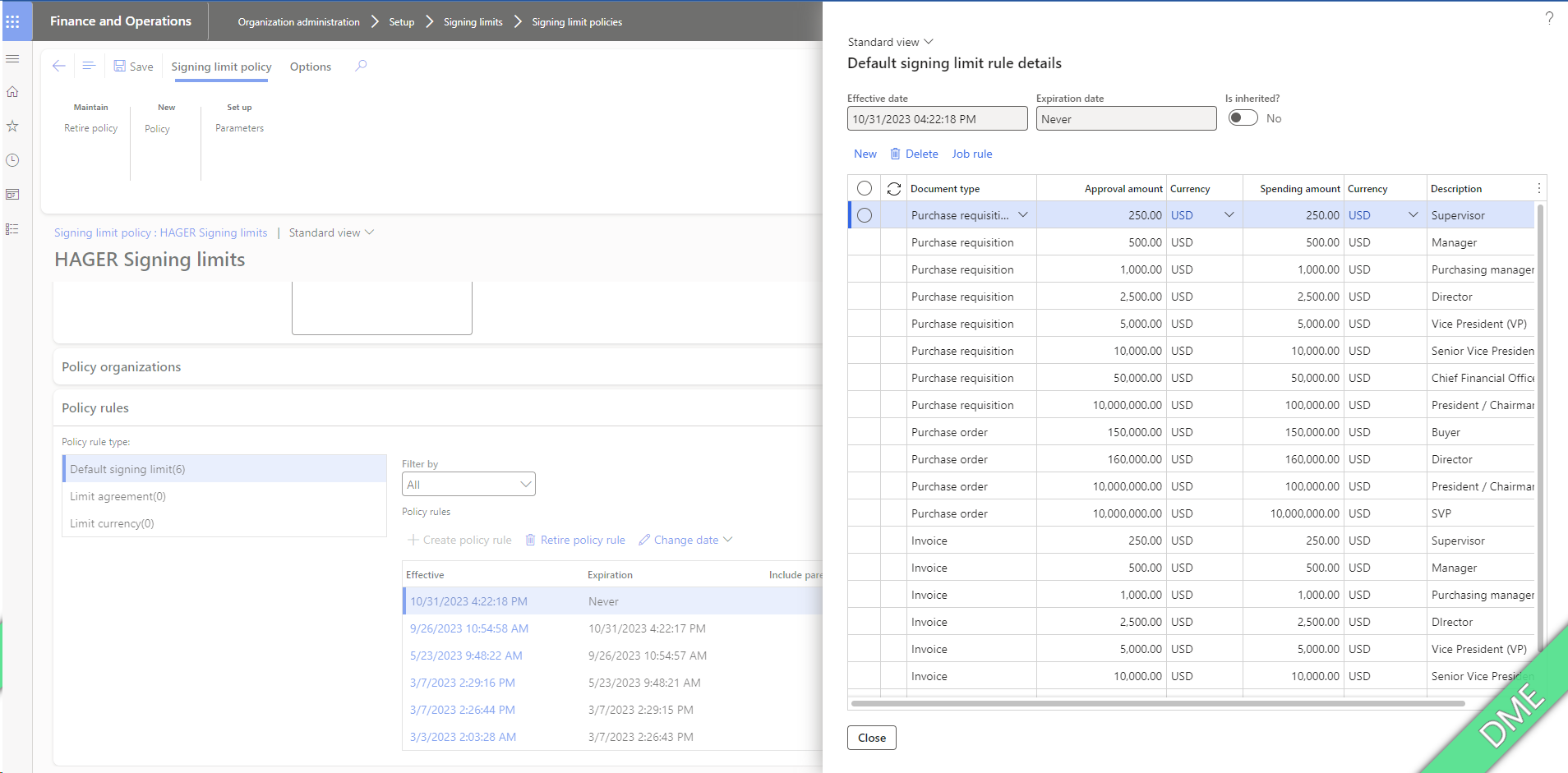Open Approval amount currency USD dropdown
The height and width of the screenshot is (773, 1568).
1229,215
